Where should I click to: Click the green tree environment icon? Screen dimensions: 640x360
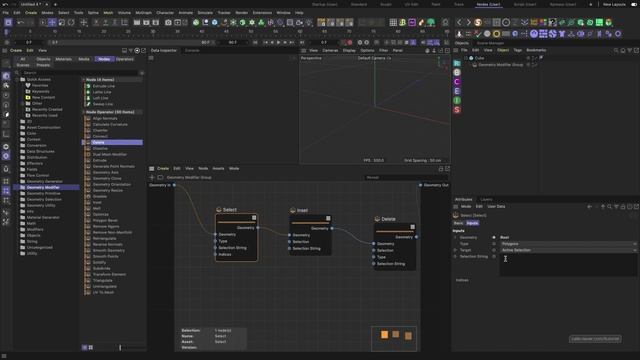coord(431,22)
